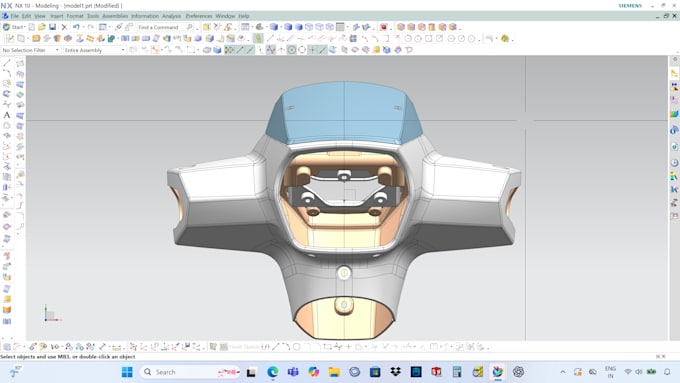Open the Insert menu
The width and height of the screenshot is (680, 383).
[56, 16]
